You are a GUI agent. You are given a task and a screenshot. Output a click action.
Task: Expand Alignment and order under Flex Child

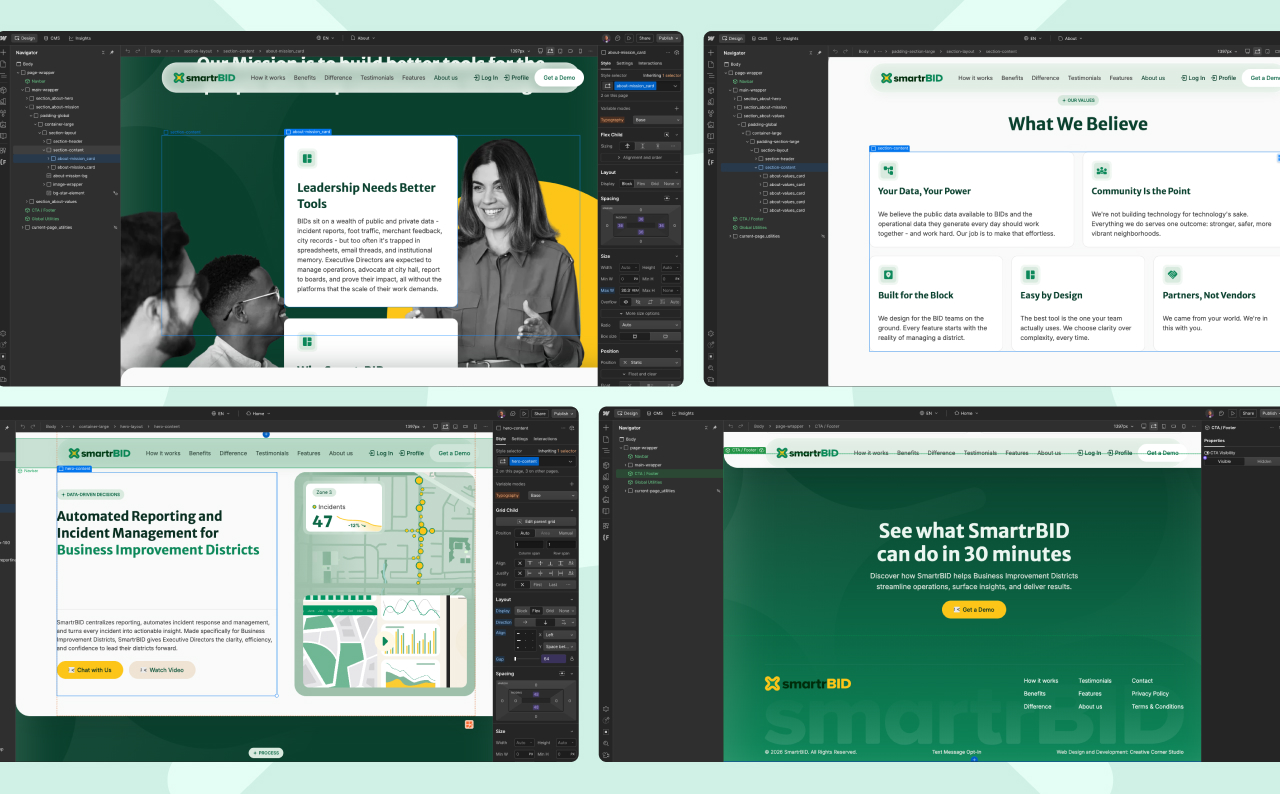(x=640, y=158)
